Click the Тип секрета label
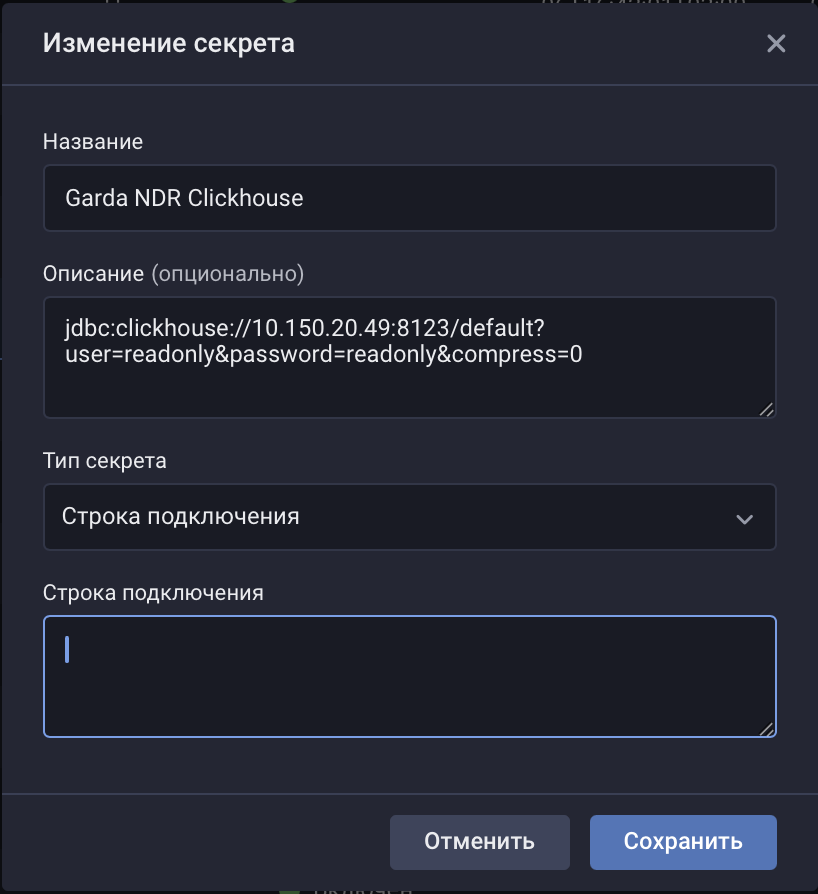This screenshot has width=818, height=894. pos(104,461)
